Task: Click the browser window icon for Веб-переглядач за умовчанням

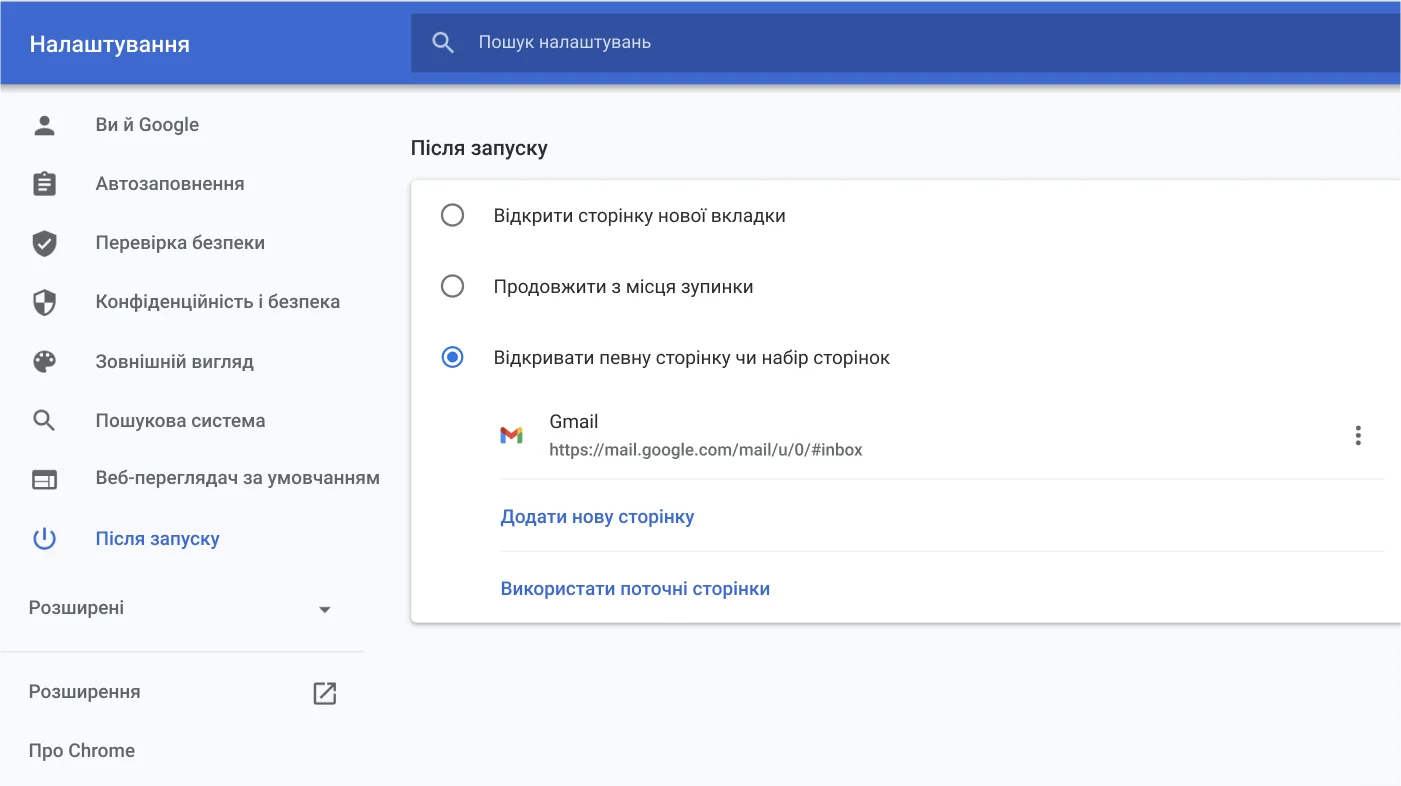Action: [44, 479]
